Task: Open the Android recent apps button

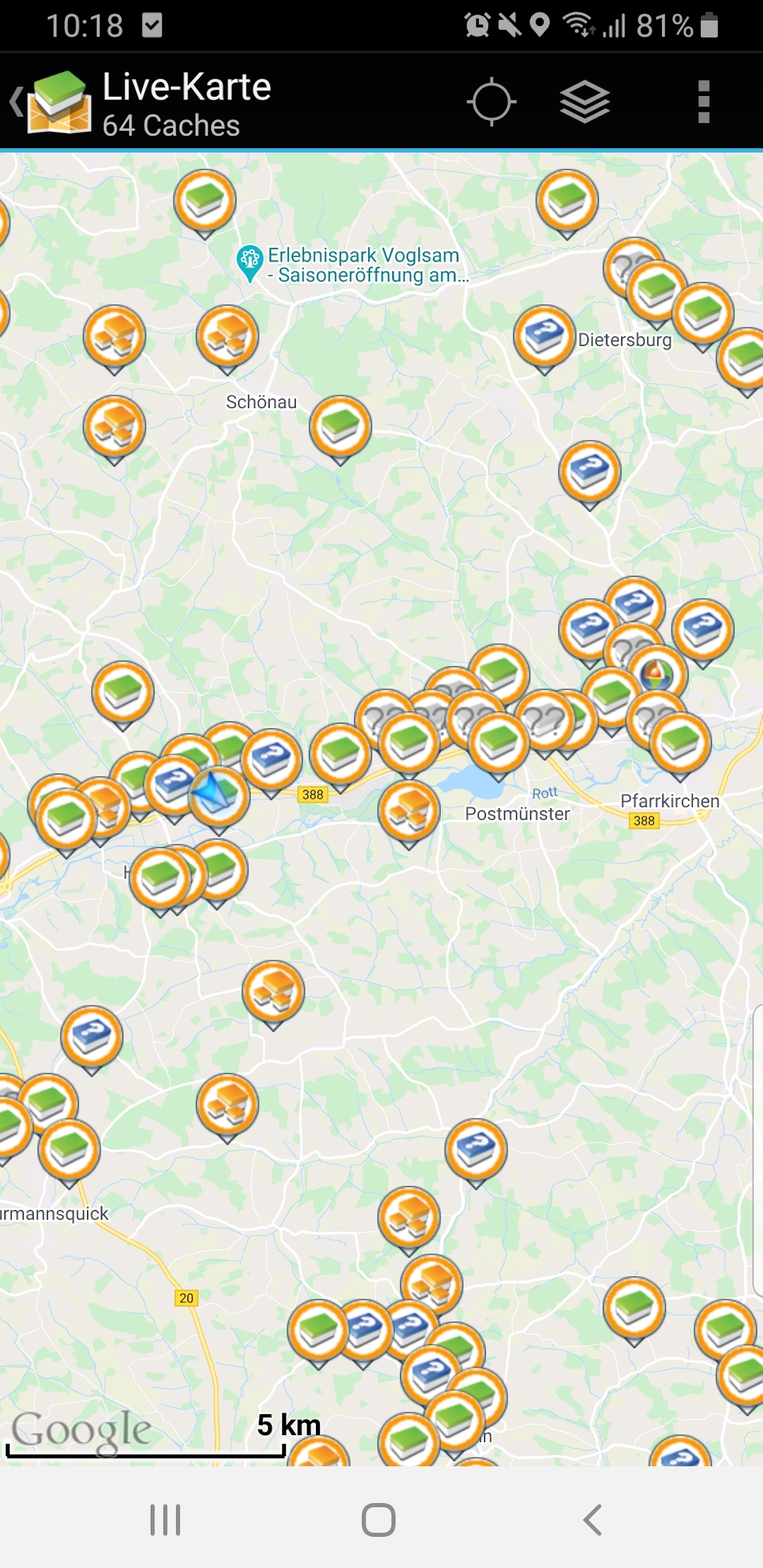Action: tap(165, 1520)
